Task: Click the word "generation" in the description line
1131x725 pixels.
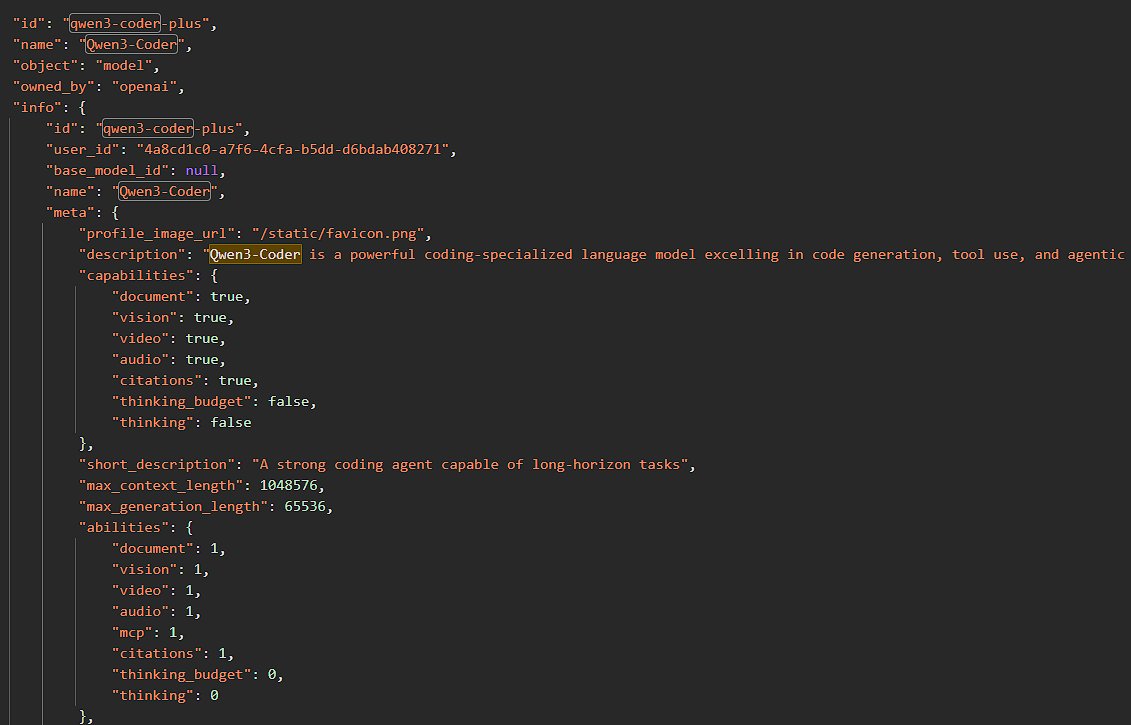Action: pyautogui.click(x=894, y=255)
